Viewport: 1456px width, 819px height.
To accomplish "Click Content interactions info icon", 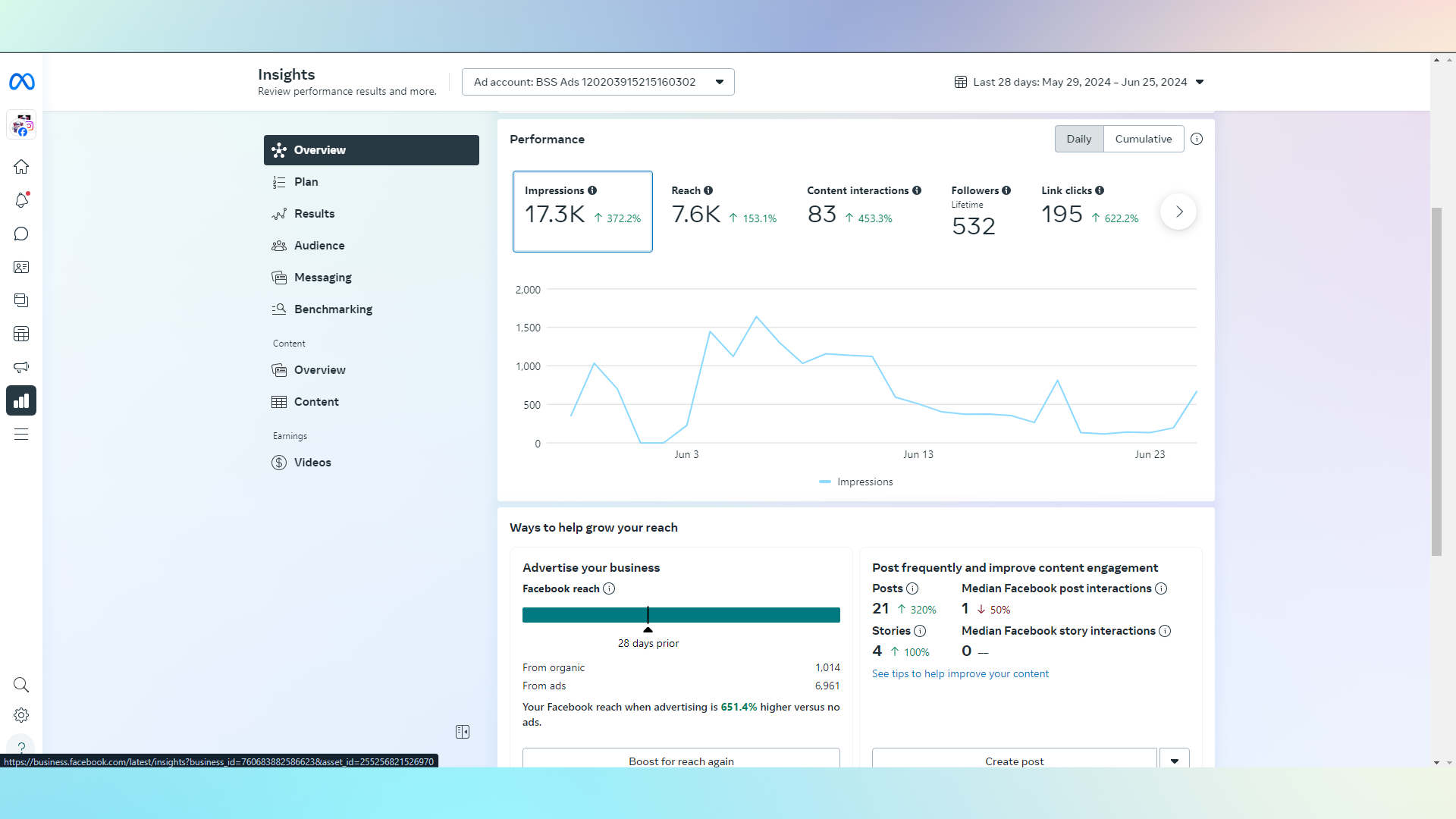I will (x=917, y=190).
